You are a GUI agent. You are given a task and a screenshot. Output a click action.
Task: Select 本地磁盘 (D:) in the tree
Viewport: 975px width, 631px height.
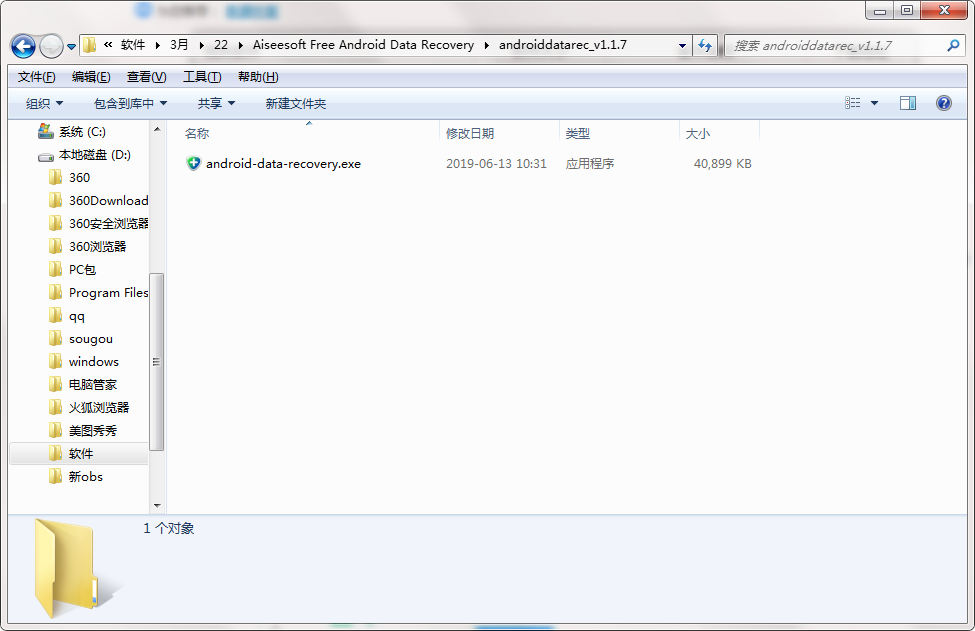[x=95, y=155]
